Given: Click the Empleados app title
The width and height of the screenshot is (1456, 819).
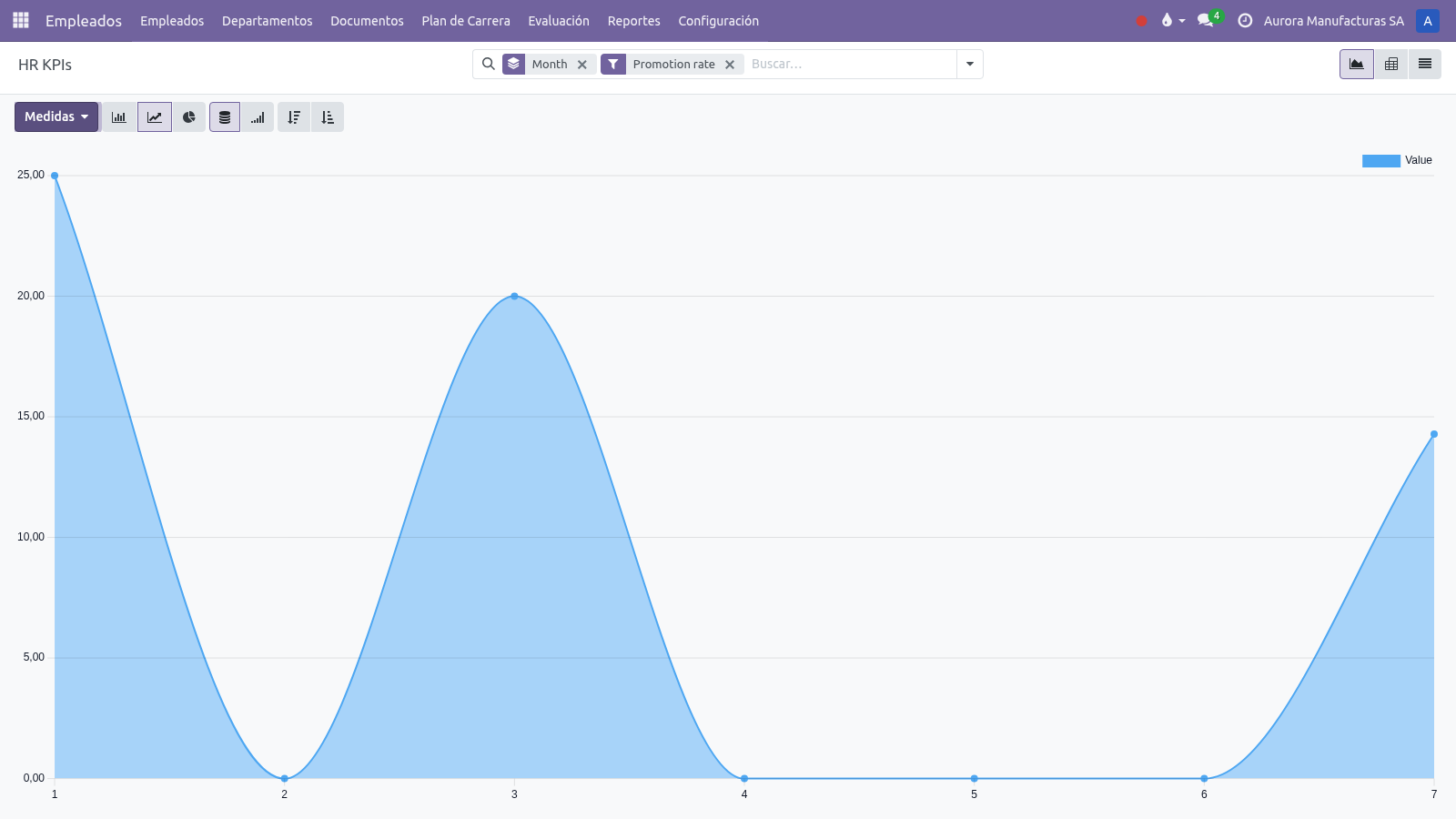Looking at the screenshot, I should [x=84, y=20].
